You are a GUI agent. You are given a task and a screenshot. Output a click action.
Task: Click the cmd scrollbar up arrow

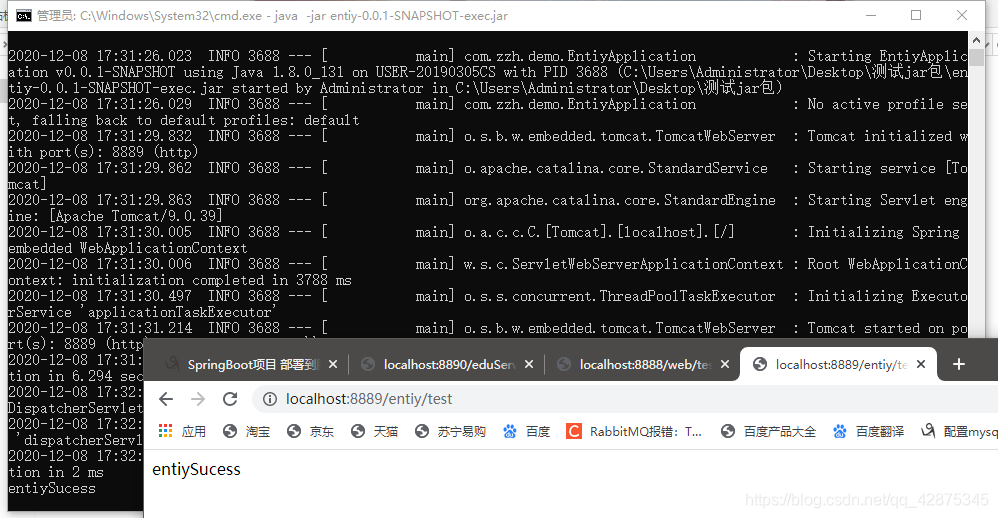pyautogui.click(x=976, y=39)
